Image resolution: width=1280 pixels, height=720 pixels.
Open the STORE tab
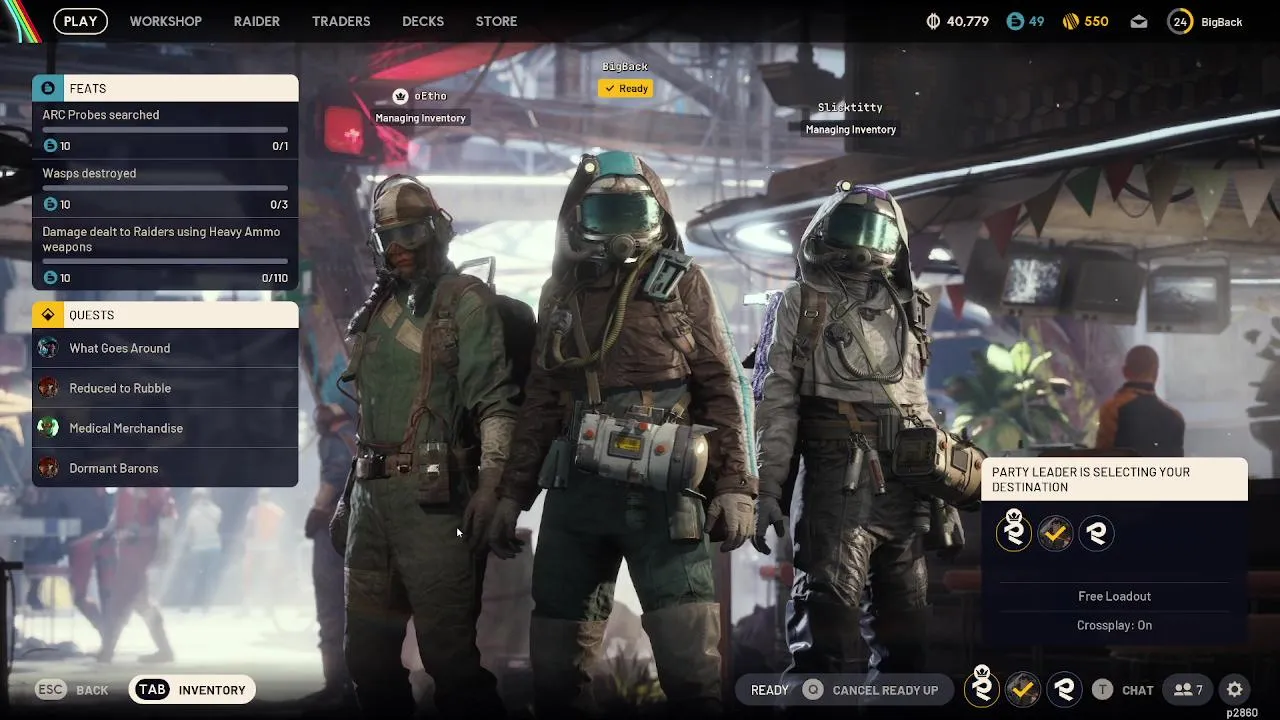[x=496, y=21]
